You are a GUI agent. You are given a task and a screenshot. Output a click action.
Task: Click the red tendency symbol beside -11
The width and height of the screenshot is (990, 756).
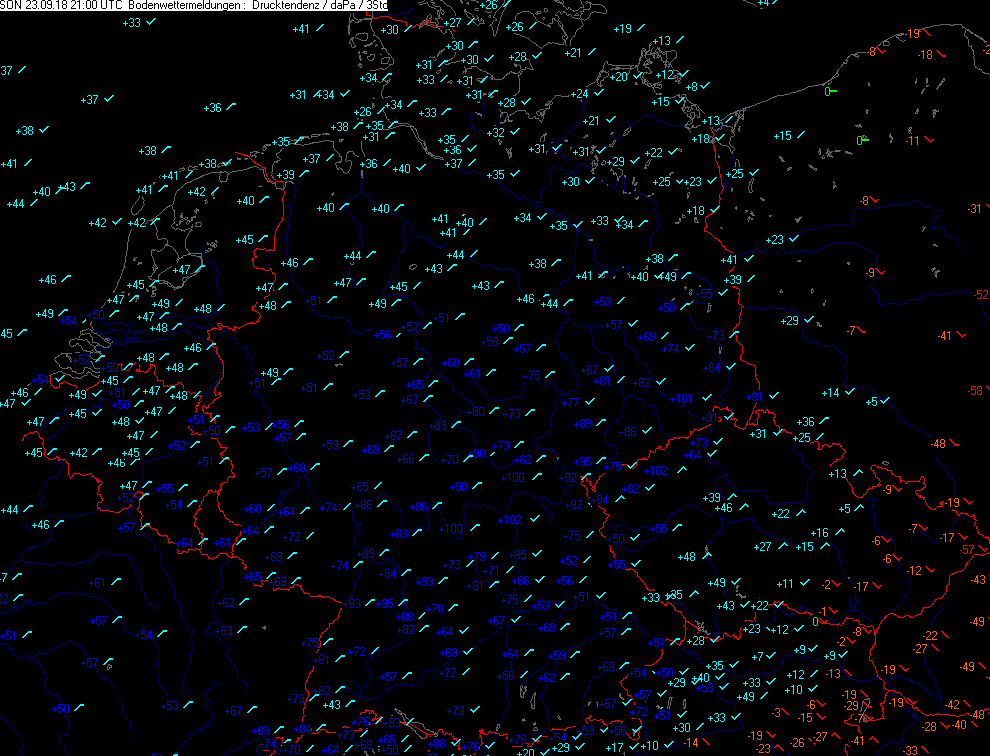click(930, 139)
